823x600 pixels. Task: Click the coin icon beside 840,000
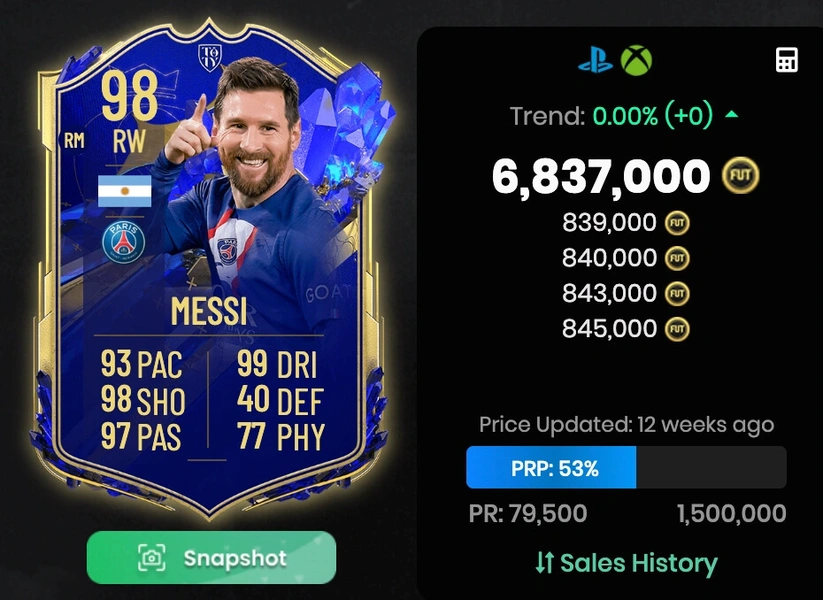(x=677, y=258)
